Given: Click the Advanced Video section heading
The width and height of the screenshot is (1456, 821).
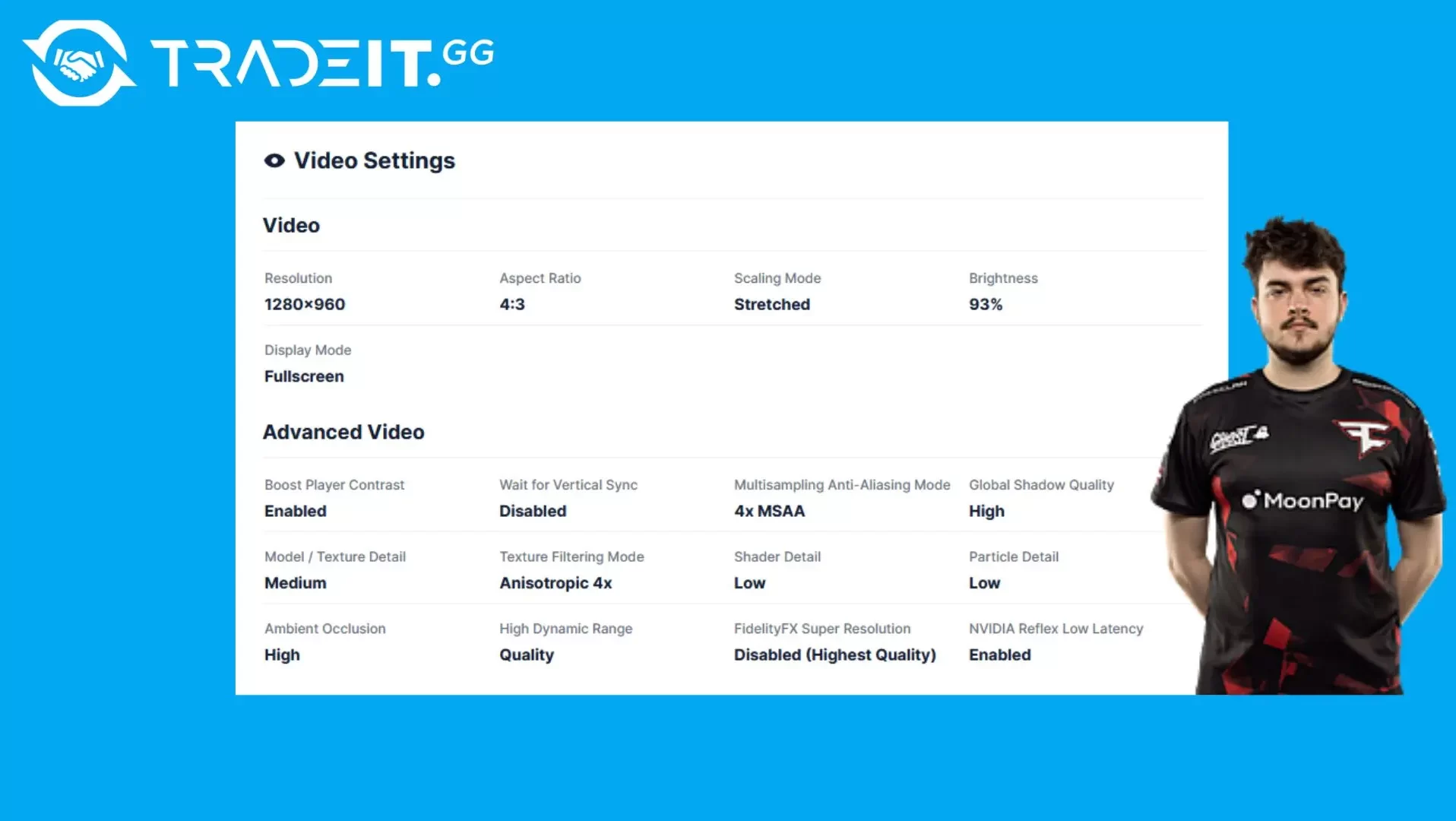Looking at the screenshot, I should [x=343, y=432].
